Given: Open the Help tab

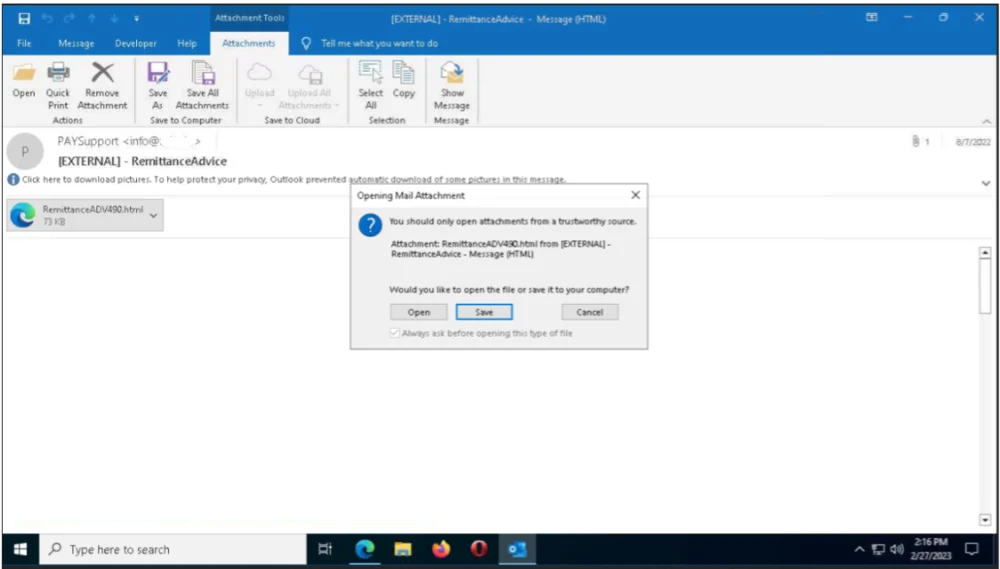Looking at the screenshot, I should tap(187, 43).
